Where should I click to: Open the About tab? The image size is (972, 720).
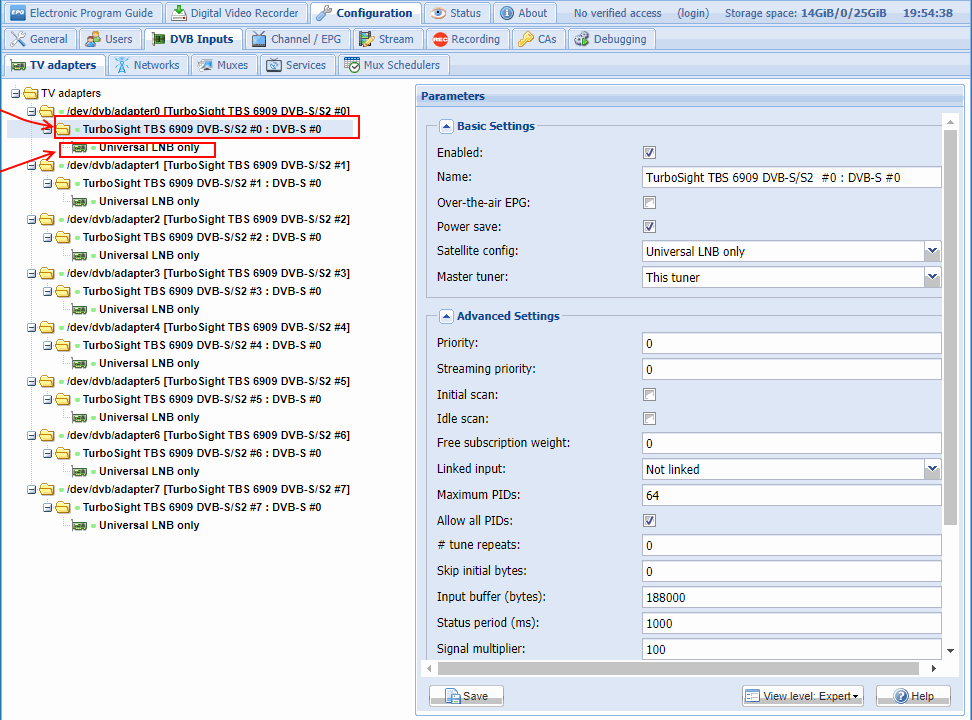coord(524,13)
